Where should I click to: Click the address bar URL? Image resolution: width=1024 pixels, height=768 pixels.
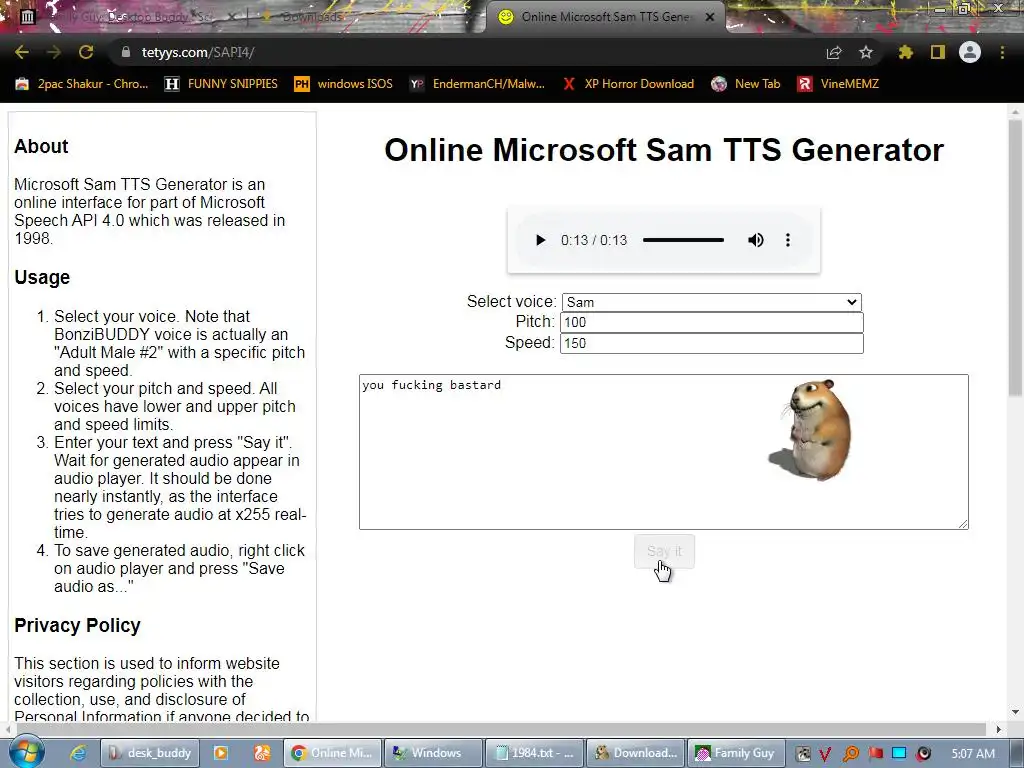198,52
